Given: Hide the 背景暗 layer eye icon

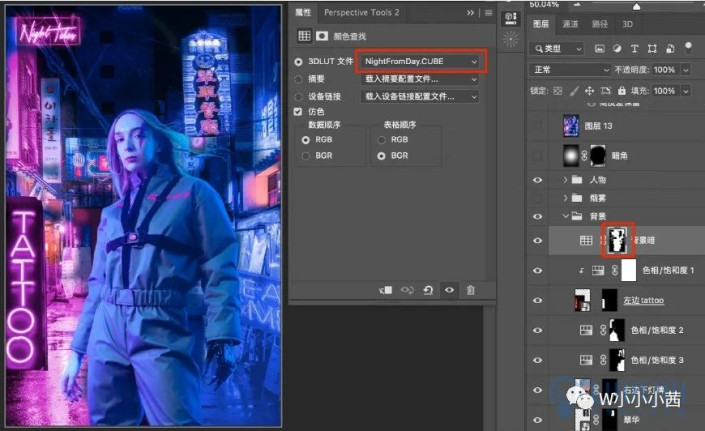Looking at the screenshot, I should (x=537, y=240).
